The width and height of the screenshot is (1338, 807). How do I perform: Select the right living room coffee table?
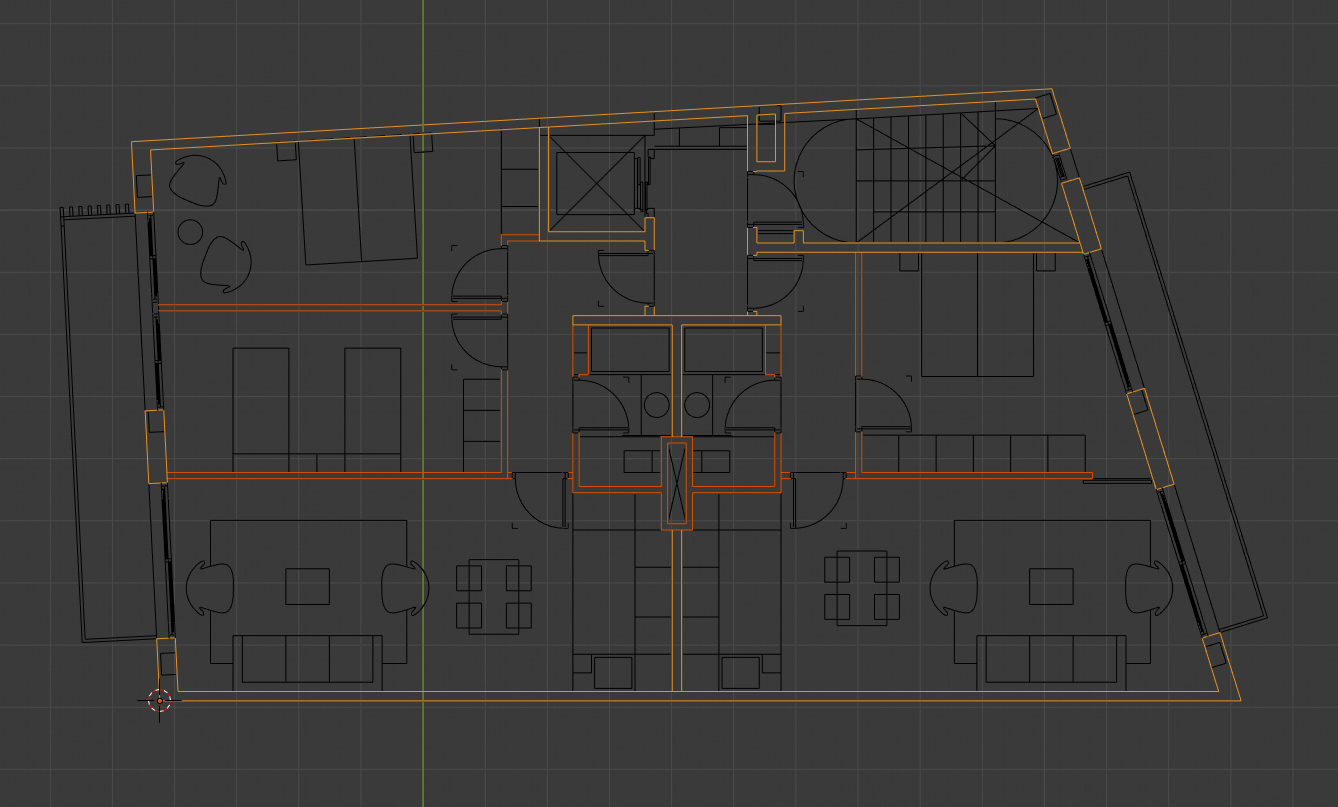pyautogui.click(x=1051, y=586)
